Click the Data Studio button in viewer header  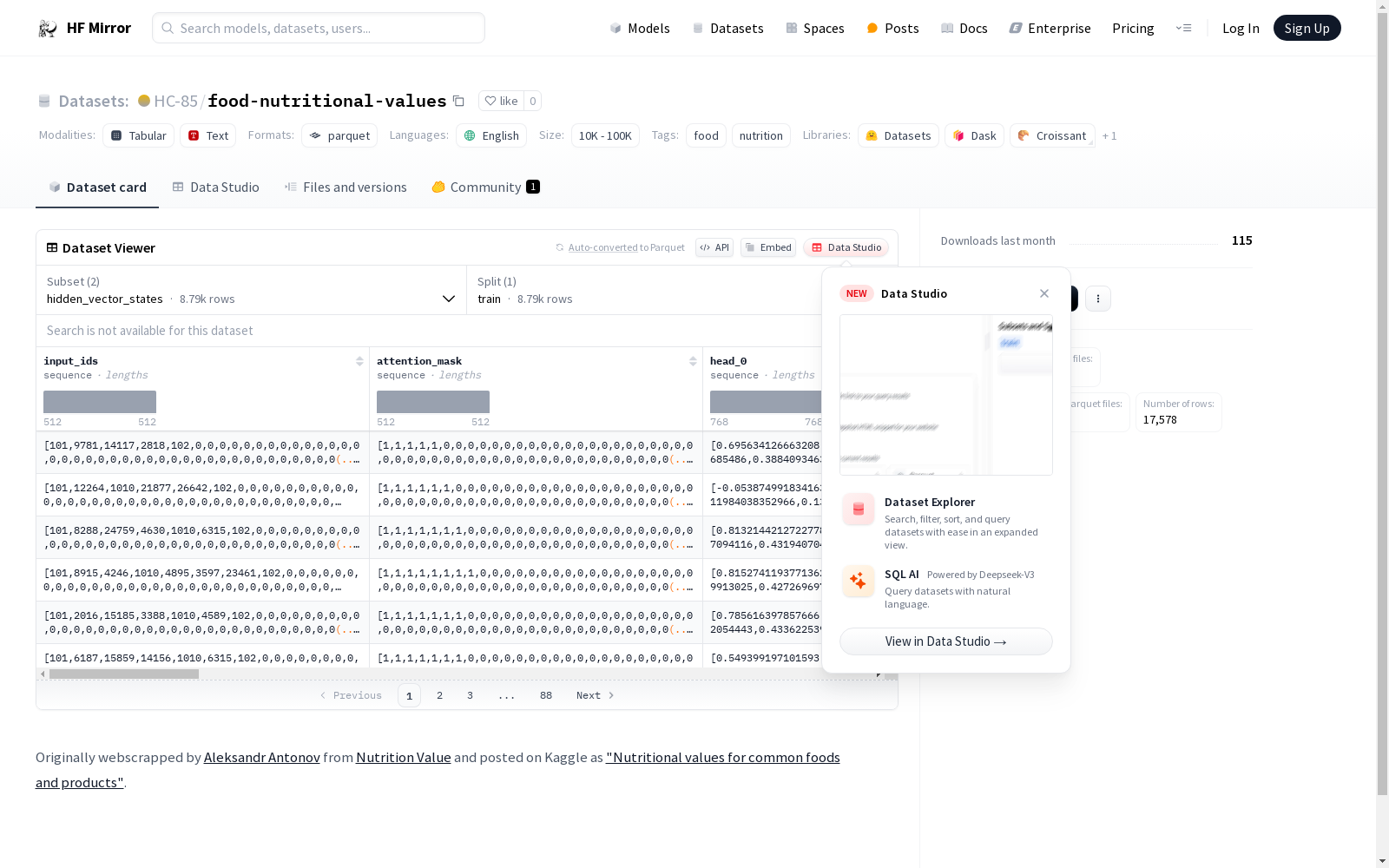(846, 247)
